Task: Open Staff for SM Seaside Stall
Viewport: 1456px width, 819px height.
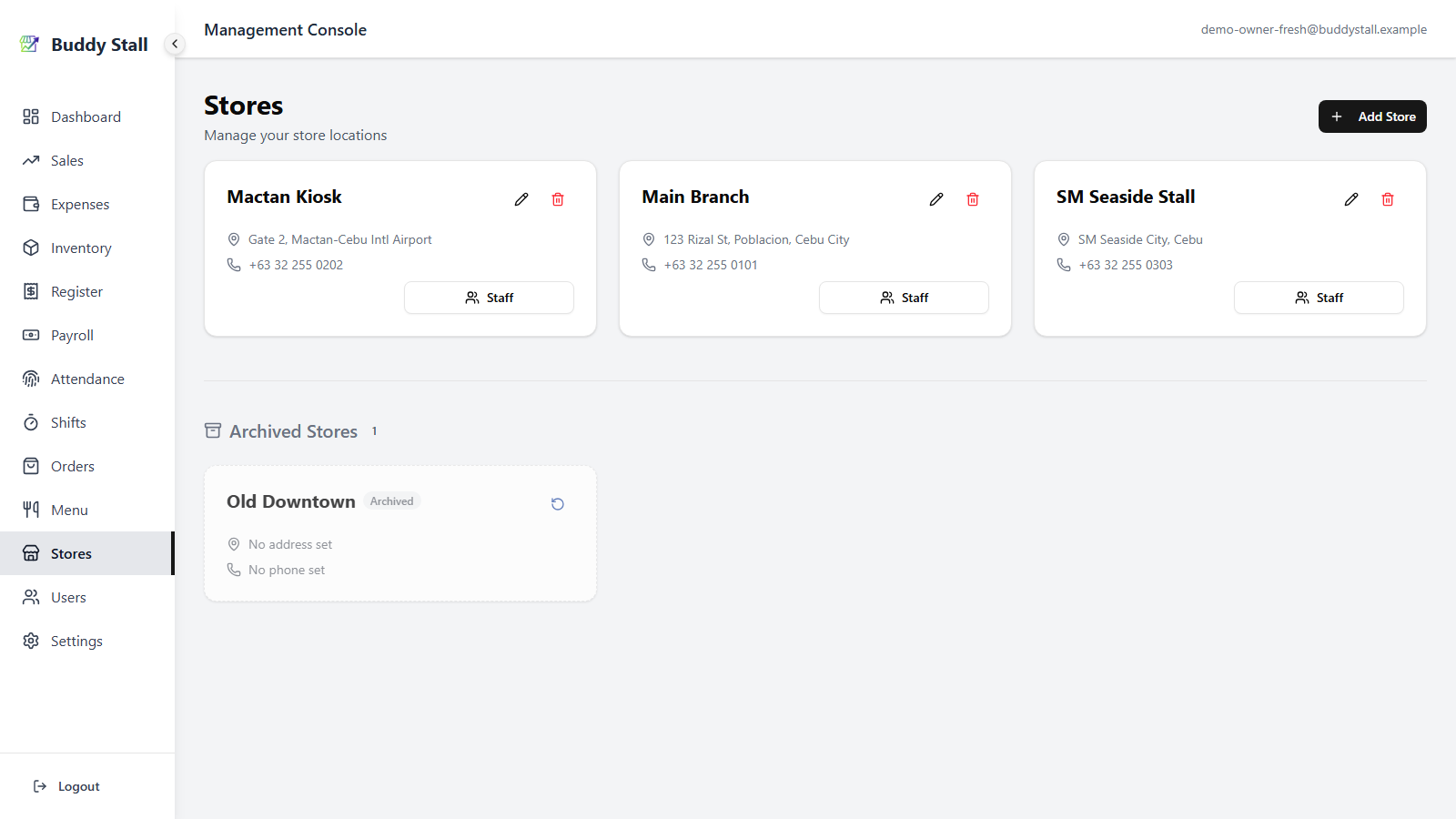Action: (x=1319, y=298)
